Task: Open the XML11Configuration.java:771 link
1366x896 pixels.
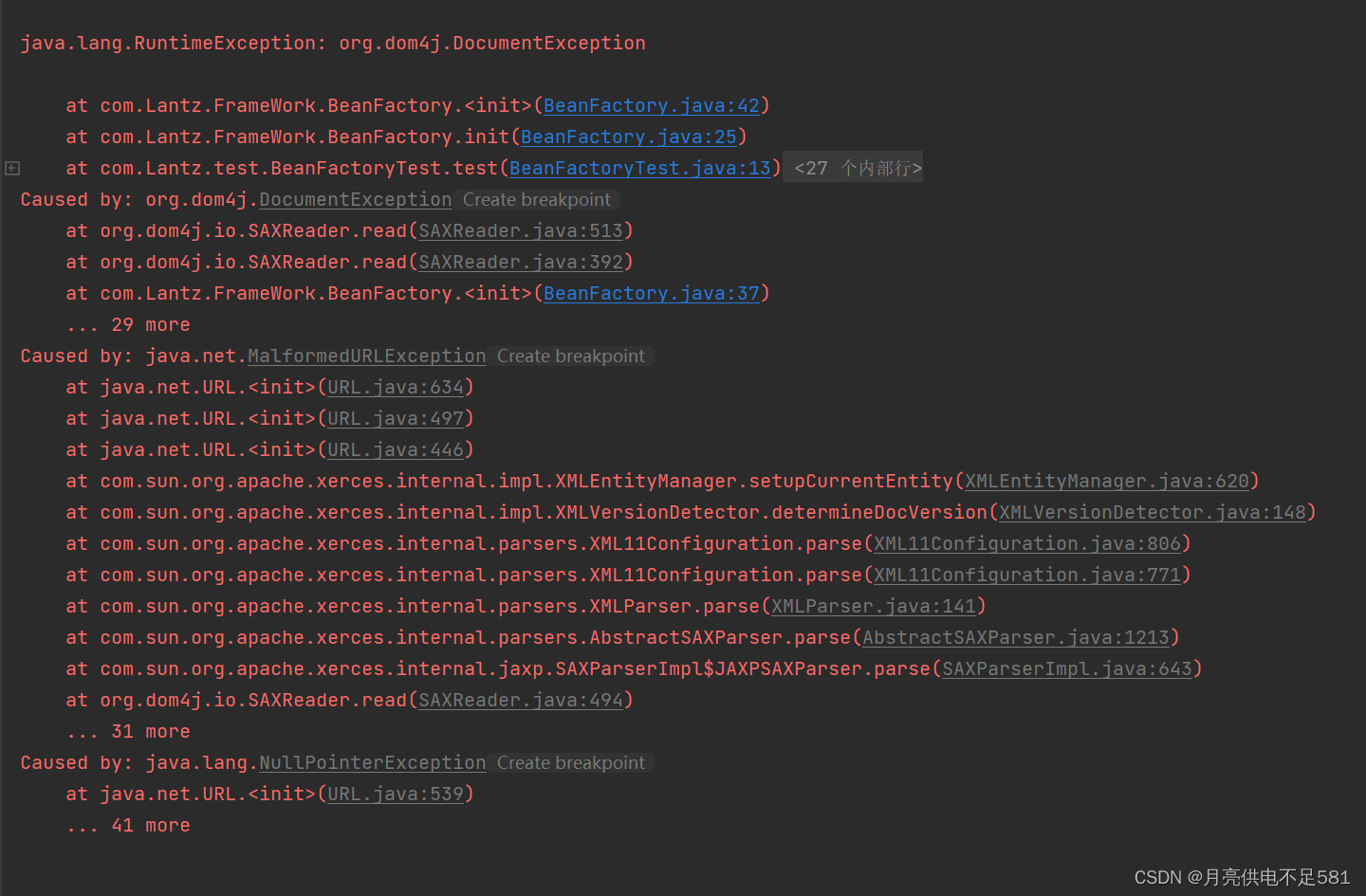Action: click(1027, 576)
